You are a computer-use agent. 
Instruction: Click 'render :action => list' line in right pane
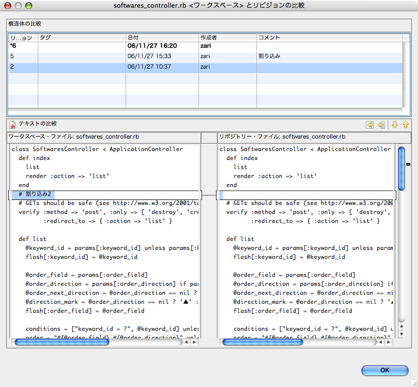pos(275,176)
